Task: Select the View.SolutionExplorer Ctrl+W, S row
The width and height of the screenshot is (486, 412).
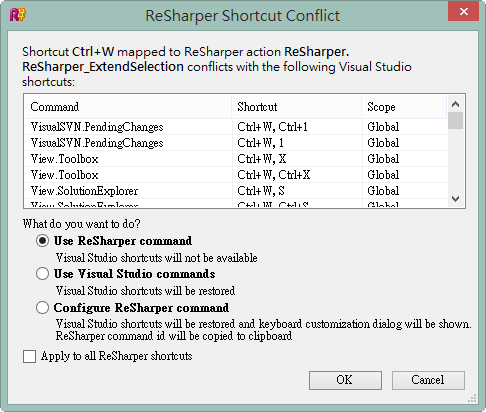Action: (236, 191)
